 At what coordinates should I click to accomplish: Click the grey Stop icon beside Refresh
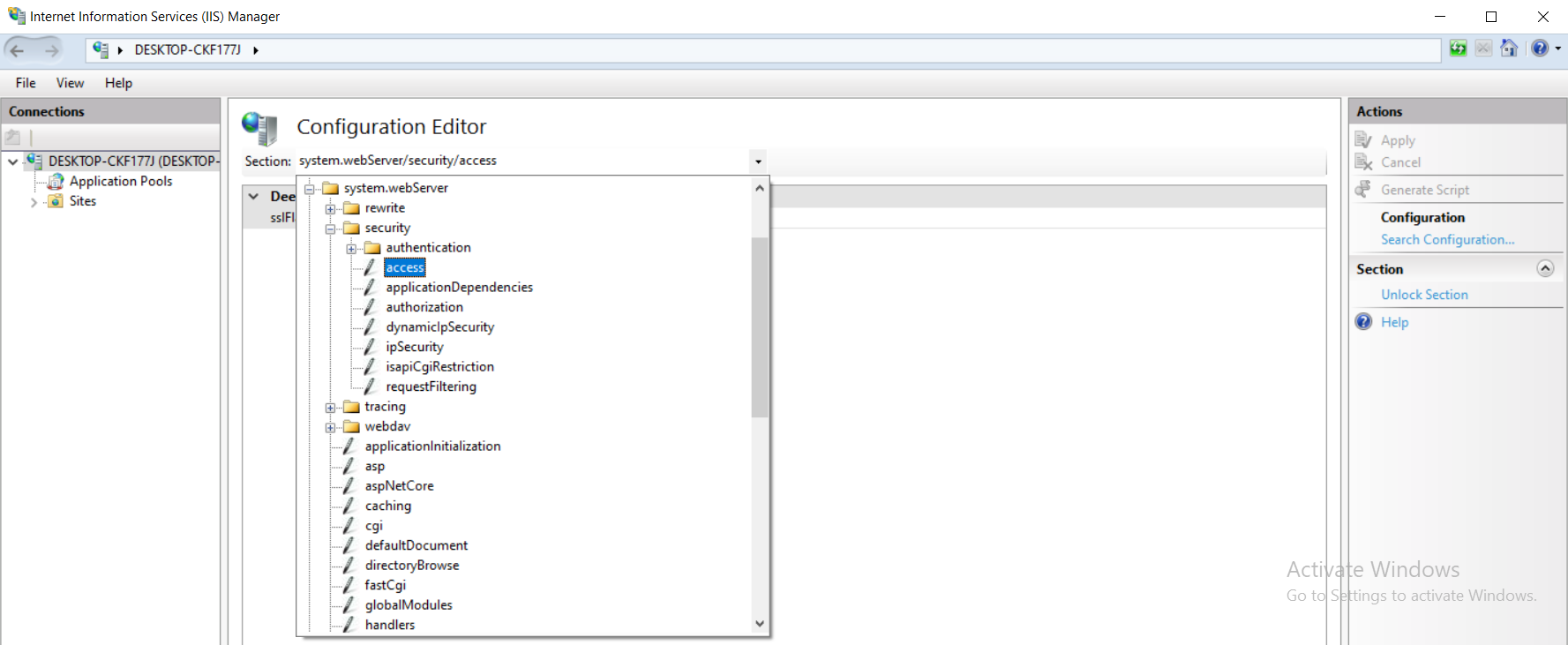[1484, 49]
